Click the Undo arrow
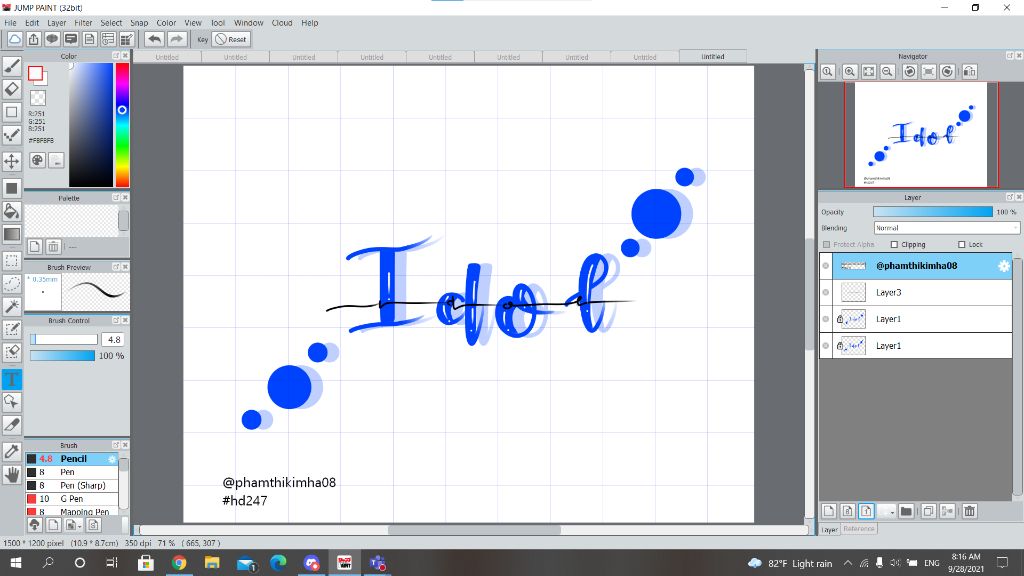Image resolution: width=1024 pixels, height=576 pixels. 154,39
